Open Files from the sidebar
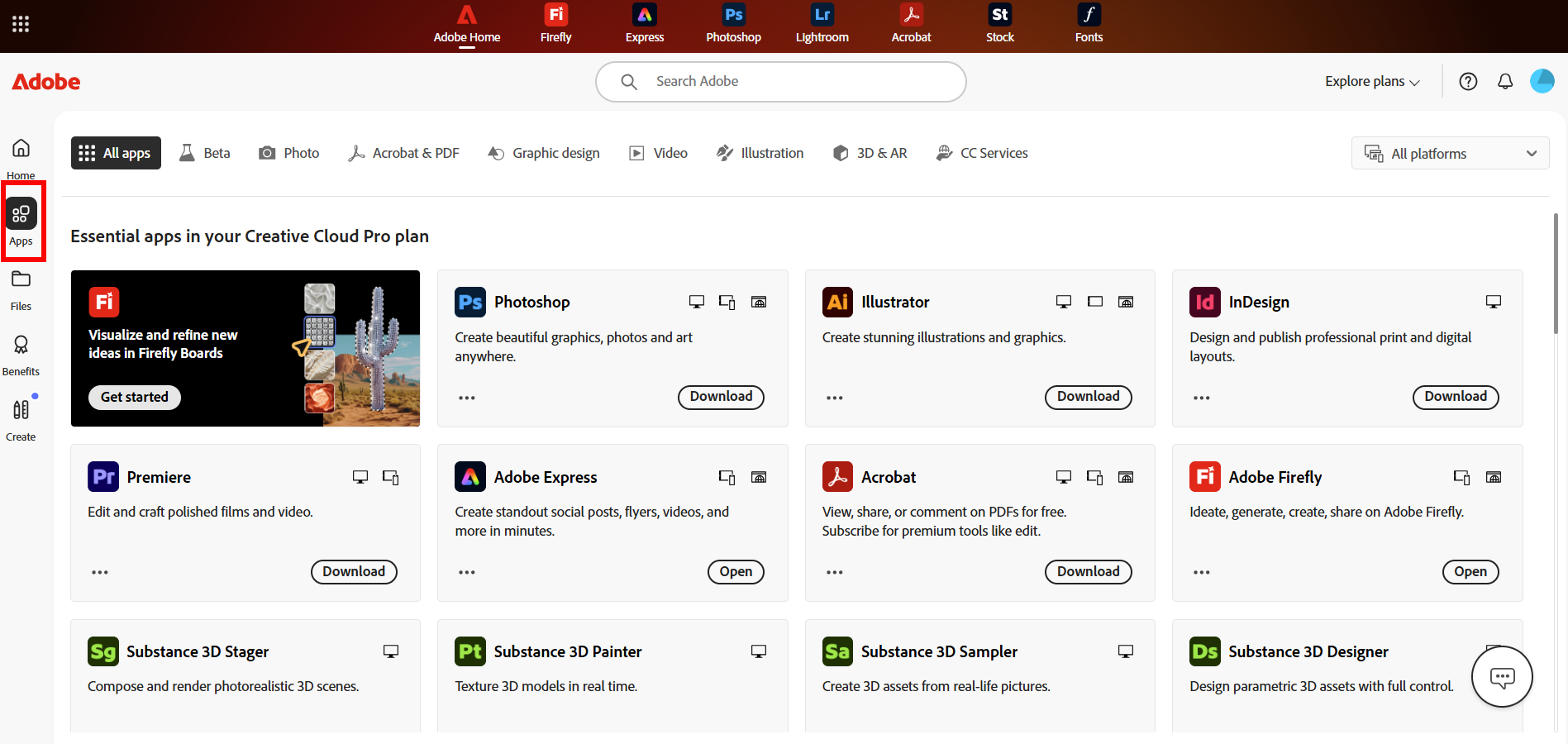Image resolution: width=1568 pixels, height=744 pixels. 21,287
